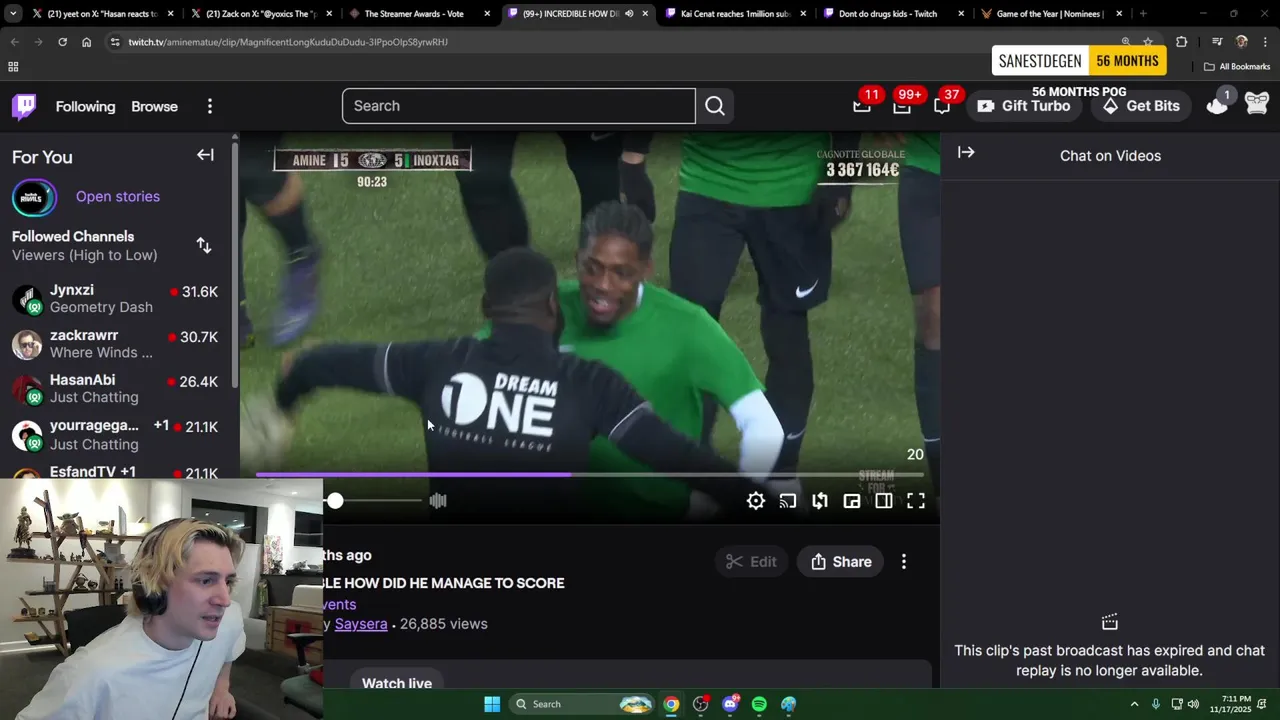Focus the Twitch search field
Image resolution: width=1280 pixels, height=720 pixels.
518,106
